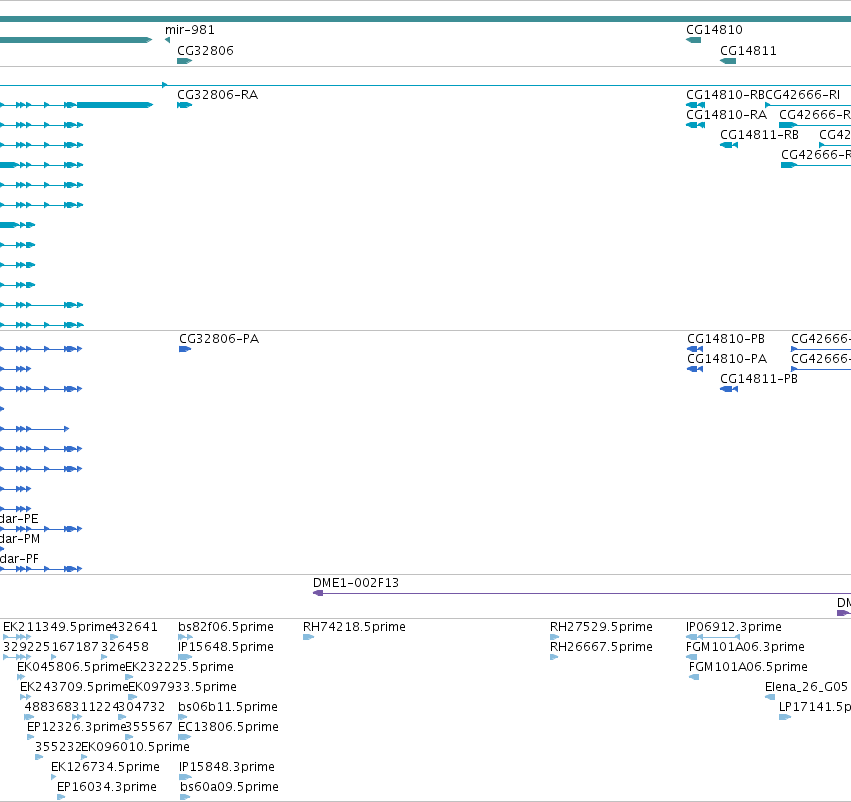Image resolution: width=851 pixels, height=802 pixels.
Task: Click the 329225 EST label
Action: 26,647
